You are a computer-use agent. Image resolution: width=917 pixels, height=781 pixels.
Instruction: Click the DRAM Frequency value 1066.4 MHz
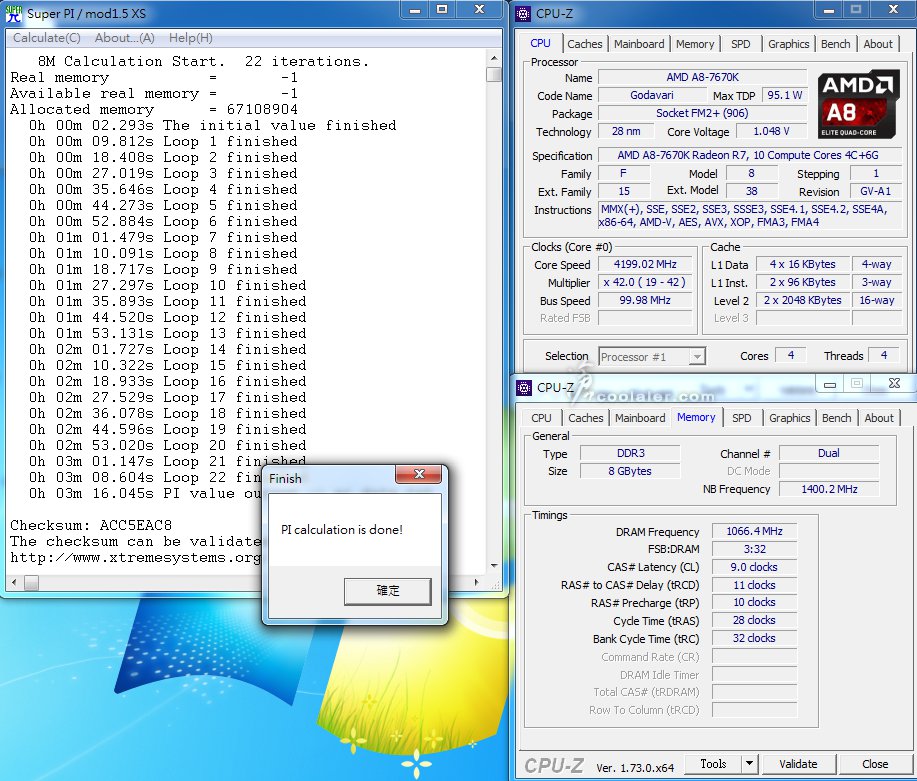754,531
